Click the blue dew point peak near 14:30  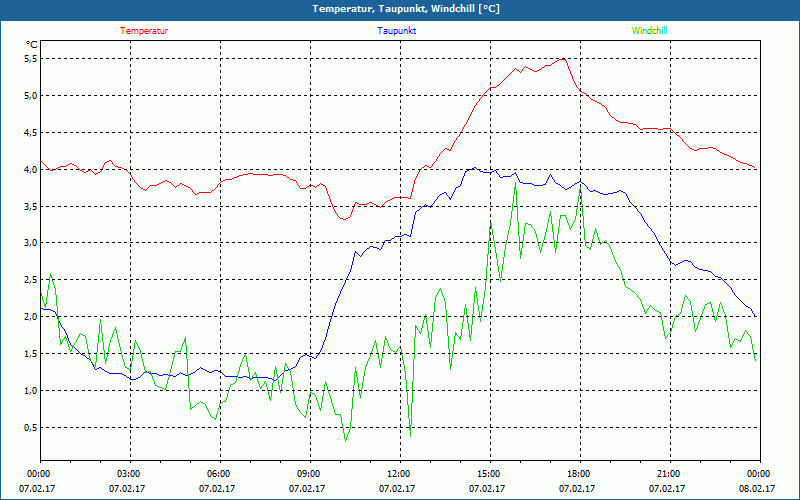coord(474,168)
